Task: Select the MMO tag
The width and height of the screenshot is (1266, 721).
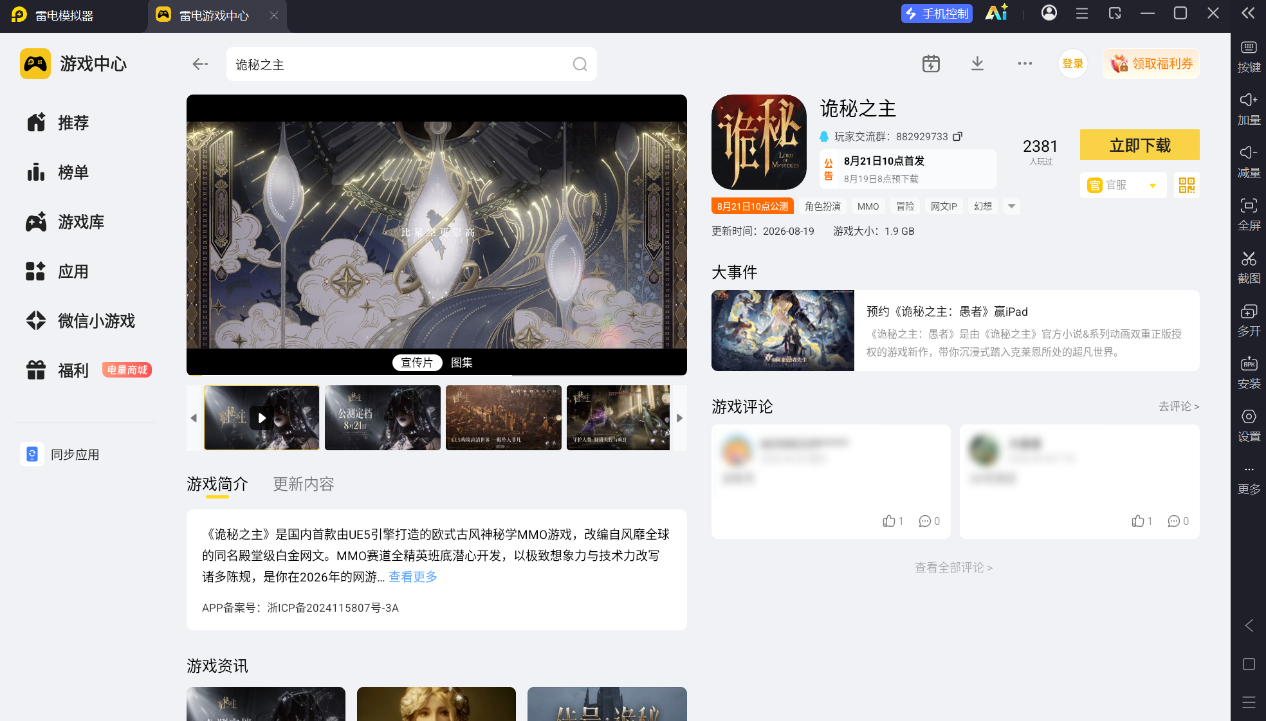Action: pos(868,206)
